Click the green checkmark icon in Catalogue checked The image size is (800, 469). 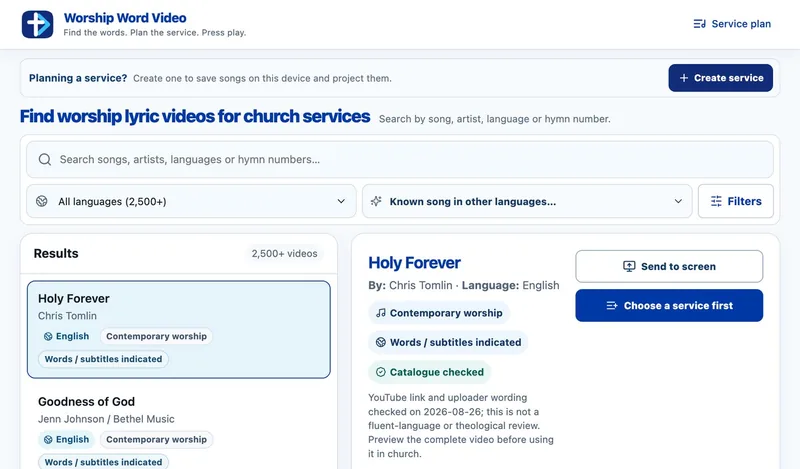(x=381, y=372)
